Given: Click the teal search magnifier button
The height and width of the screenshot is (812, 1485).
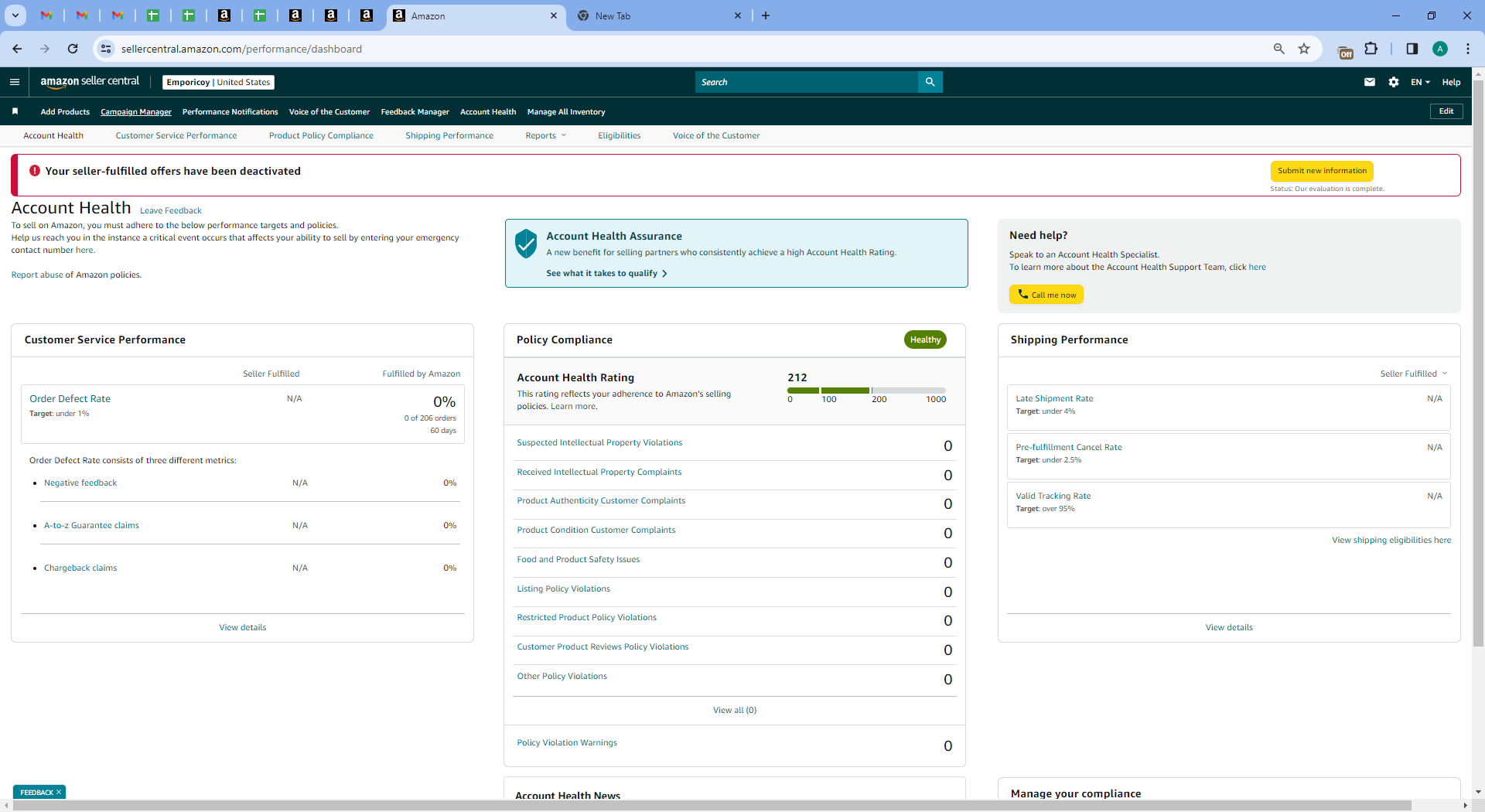Looking at the screenshot, I should pyautogui.click(x=930, y=82).
